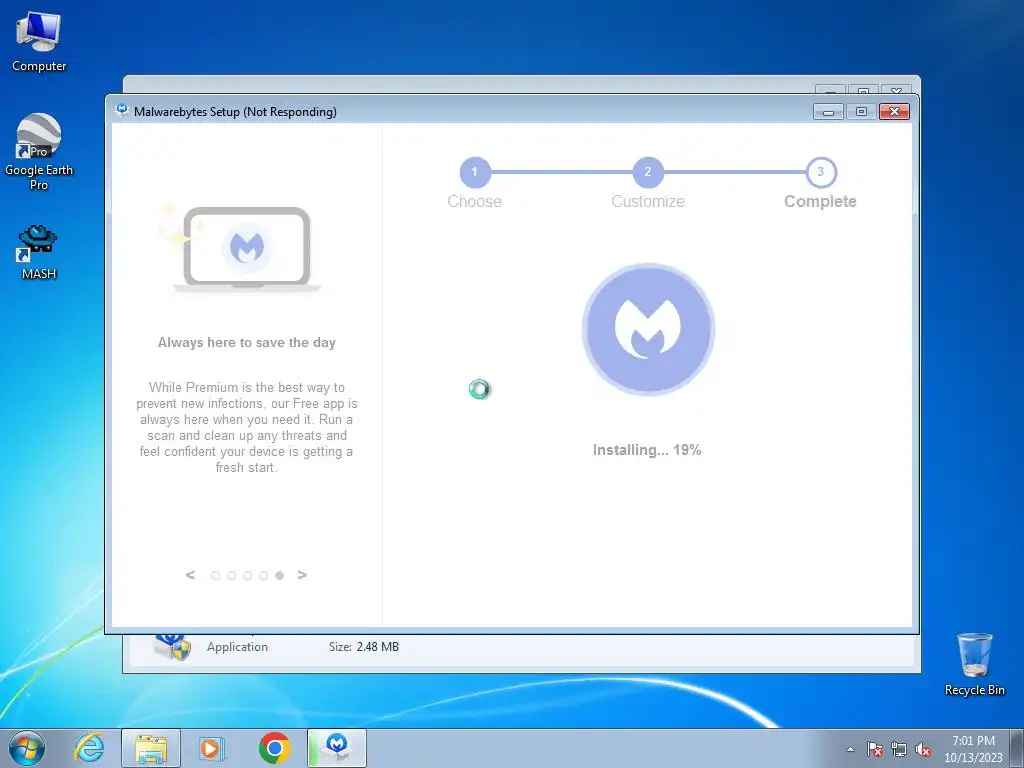Open Windows Explorer from taskbar
The height and width of the screenshot is (768, 1024).
click(151, 748)
